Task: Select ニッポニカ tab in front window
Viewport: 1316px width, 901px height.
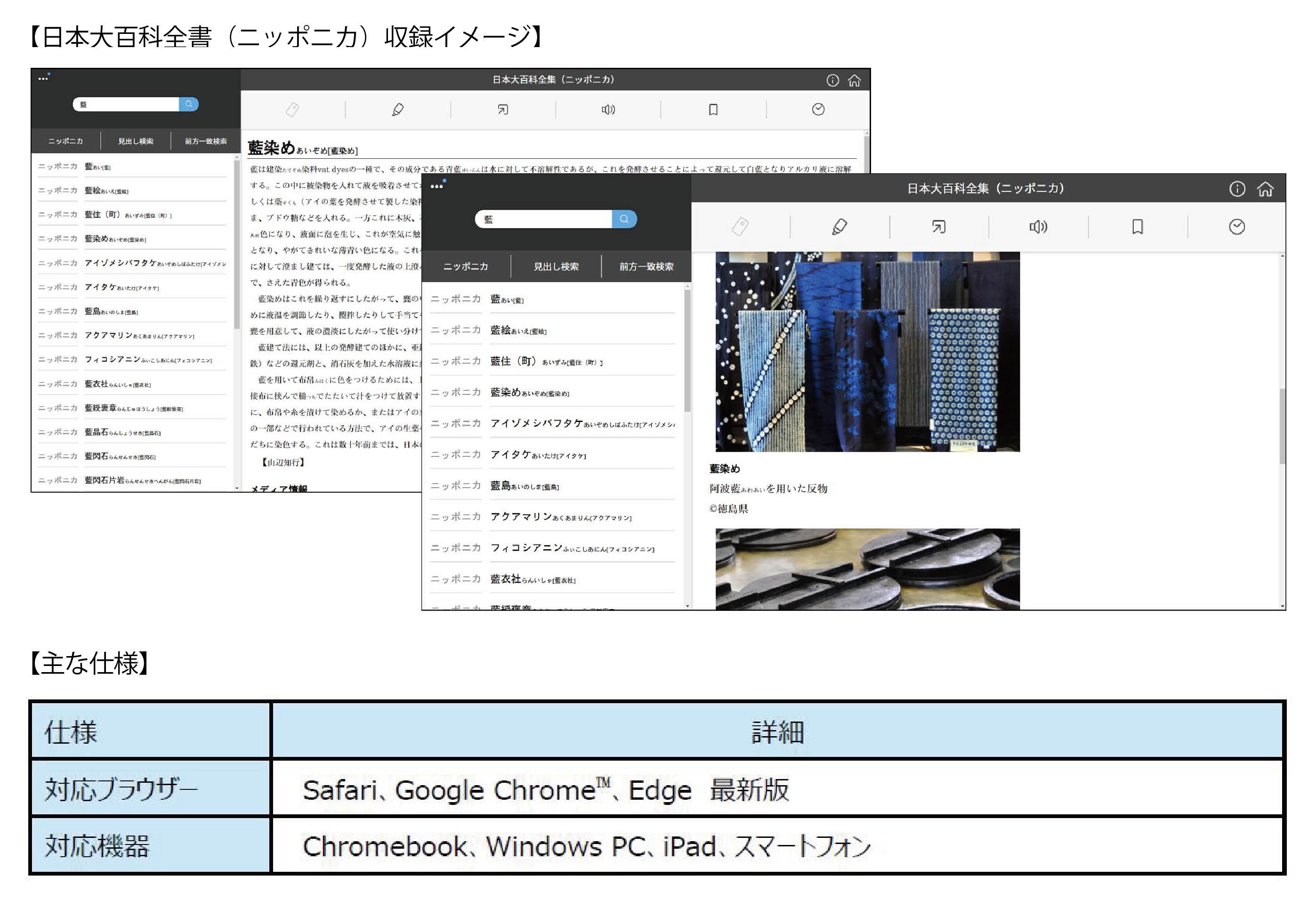Action: (466, 266)
